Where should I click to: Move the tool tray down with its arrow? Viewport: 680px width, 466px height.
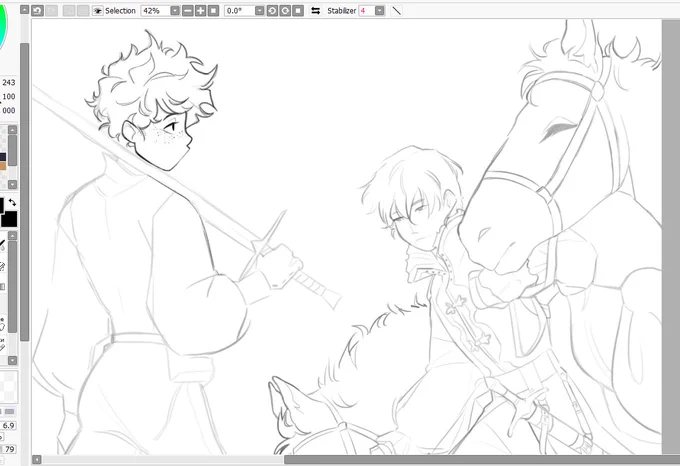tap(13, 360)
